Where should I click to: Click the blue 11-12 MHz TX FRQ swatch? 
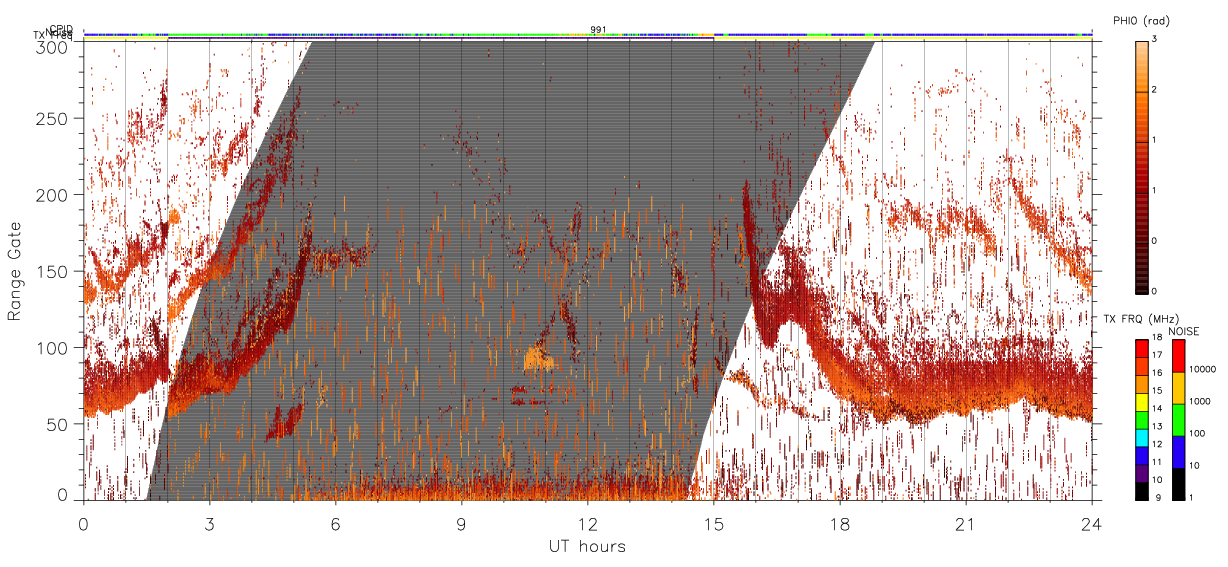point(1142,456)
